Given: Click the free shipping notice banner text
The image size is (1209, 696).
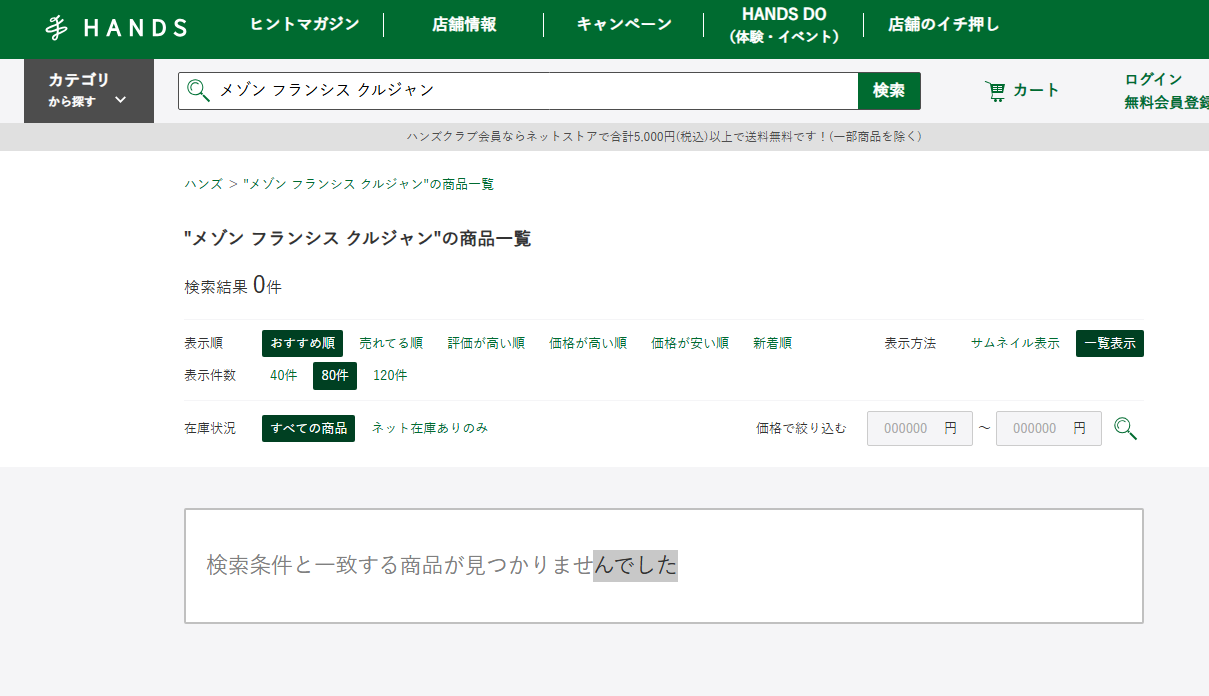Looking at the screenshot, I should coord(664,137).
